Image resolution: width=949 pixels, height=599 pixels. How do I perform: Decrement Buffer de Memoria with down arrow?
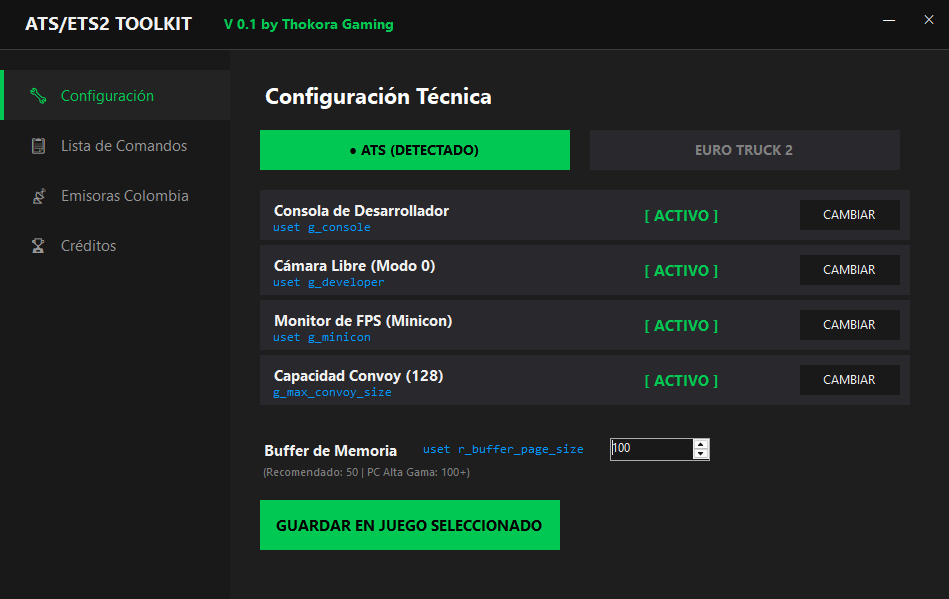tap(700, 454)
